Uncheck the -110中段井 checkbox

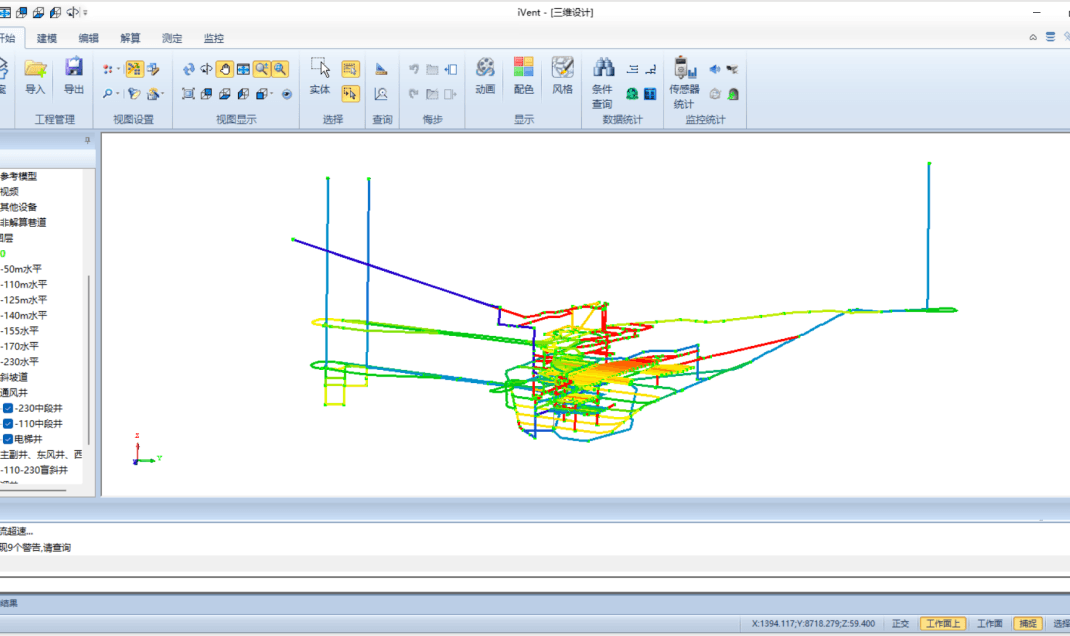[8, 424]
